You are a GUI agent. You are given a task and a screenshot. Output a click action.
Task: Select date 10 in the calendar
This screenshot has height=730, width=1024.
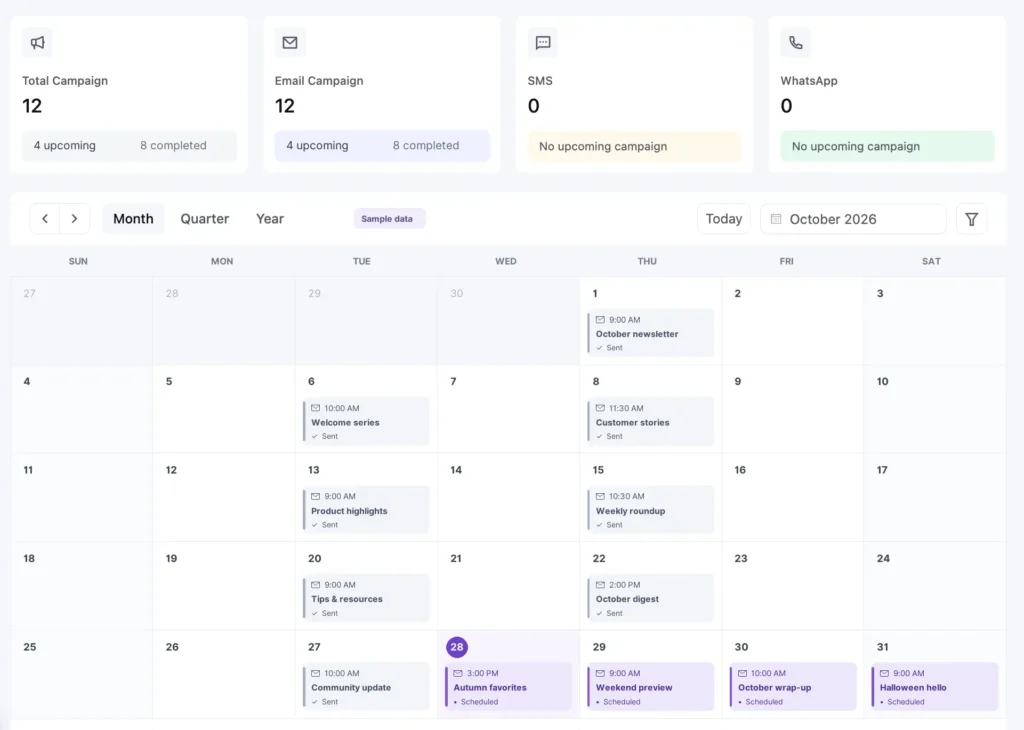(882, 382)
